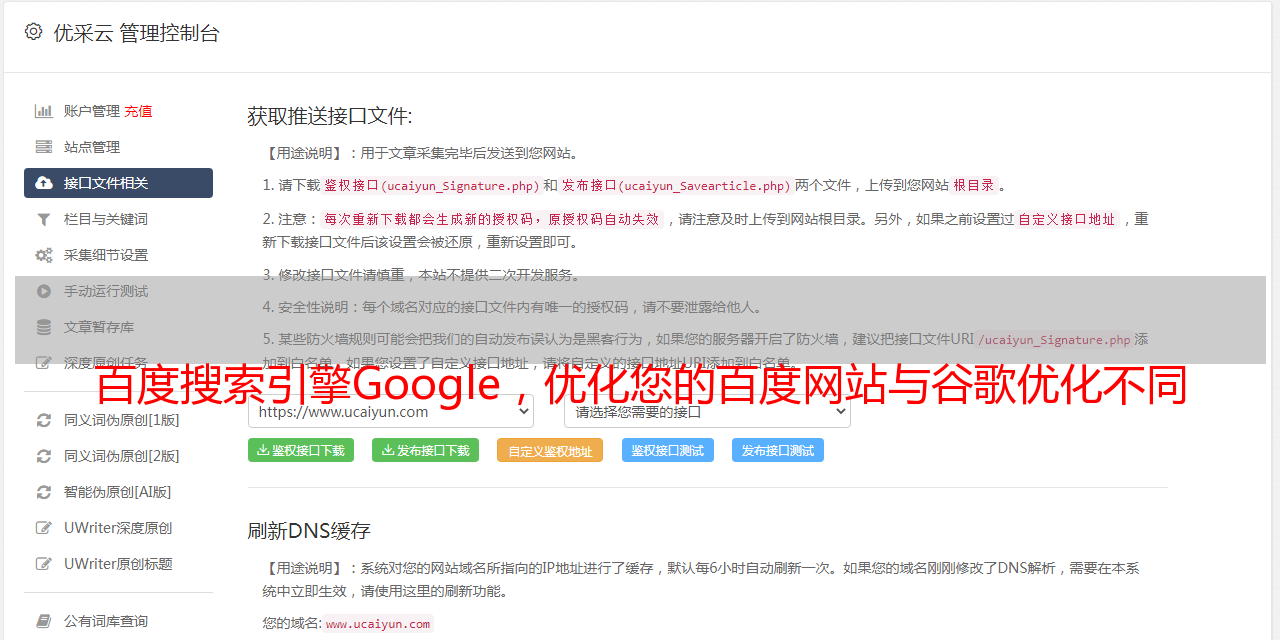Click the play circle icon for 手动运行测试
Image resolution: width=1280 pixels, height=640 pixels.
click(x=43, y=291)
